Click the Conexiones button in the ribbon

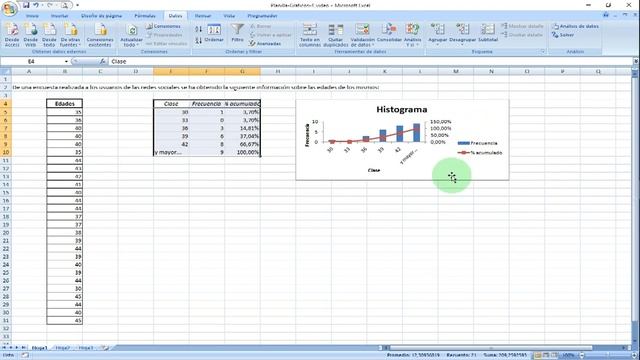(163, 26)
